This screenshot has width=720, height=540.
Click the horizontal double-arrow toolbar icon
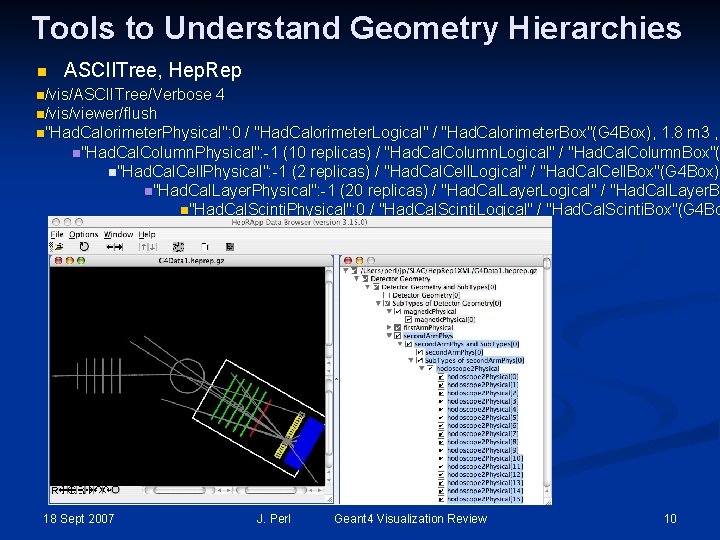[114, 247]
